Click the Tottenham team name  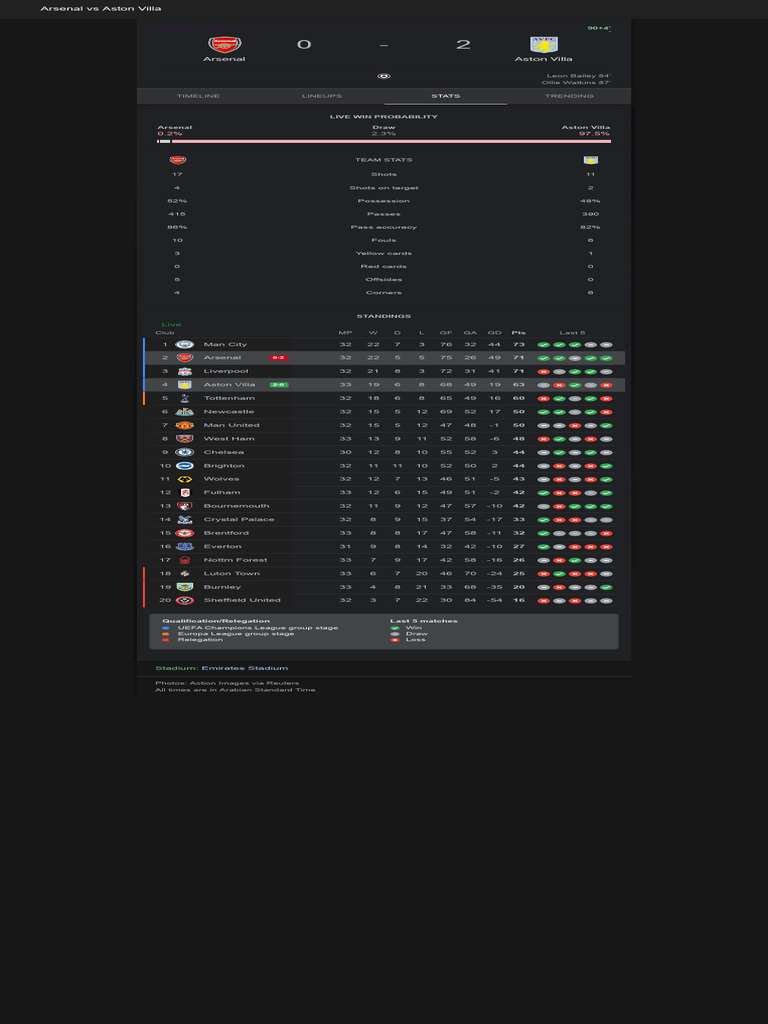(229, 398)
